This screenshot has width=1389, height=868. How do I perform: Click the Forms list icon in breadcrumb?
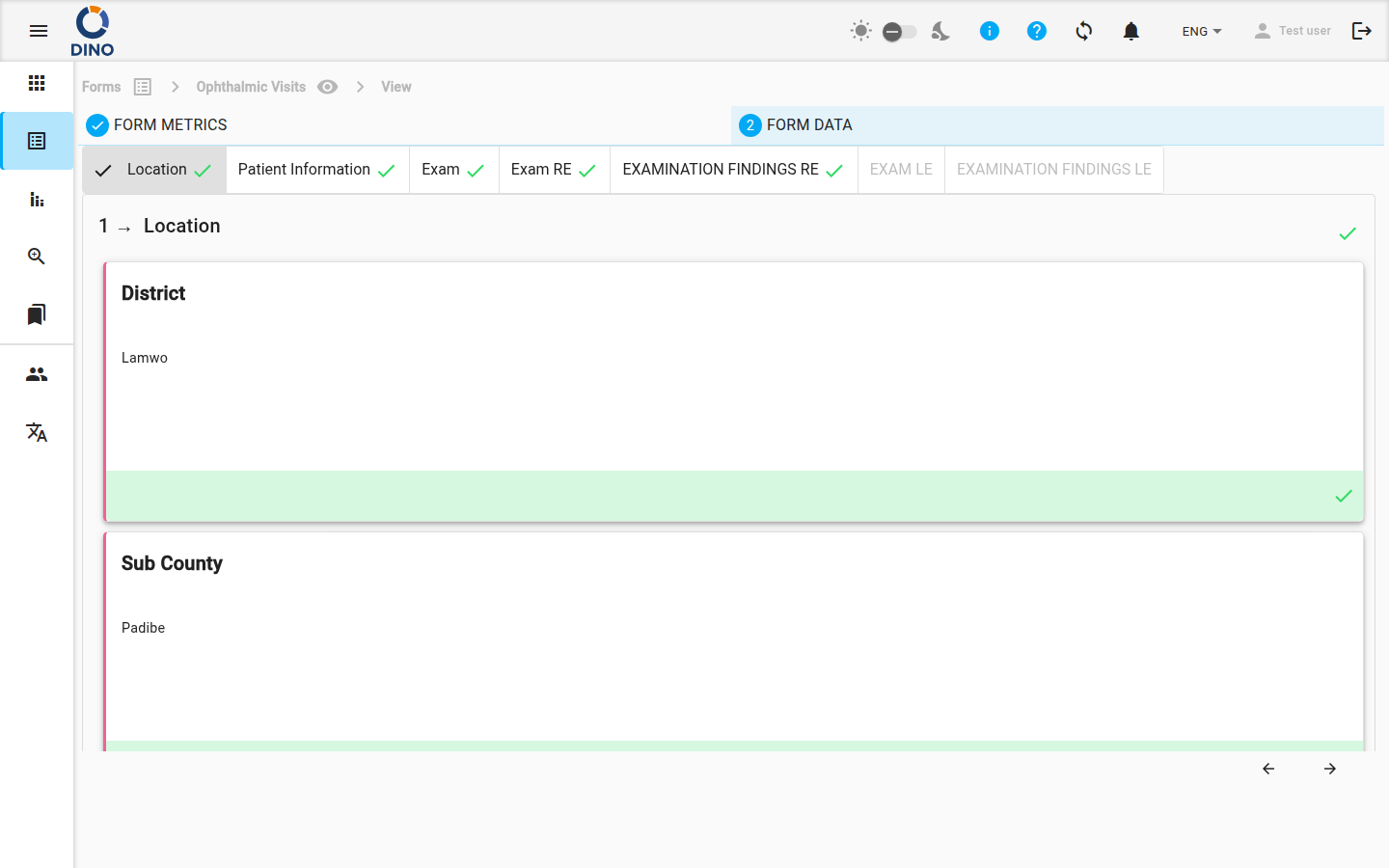[x=143, y=87]
